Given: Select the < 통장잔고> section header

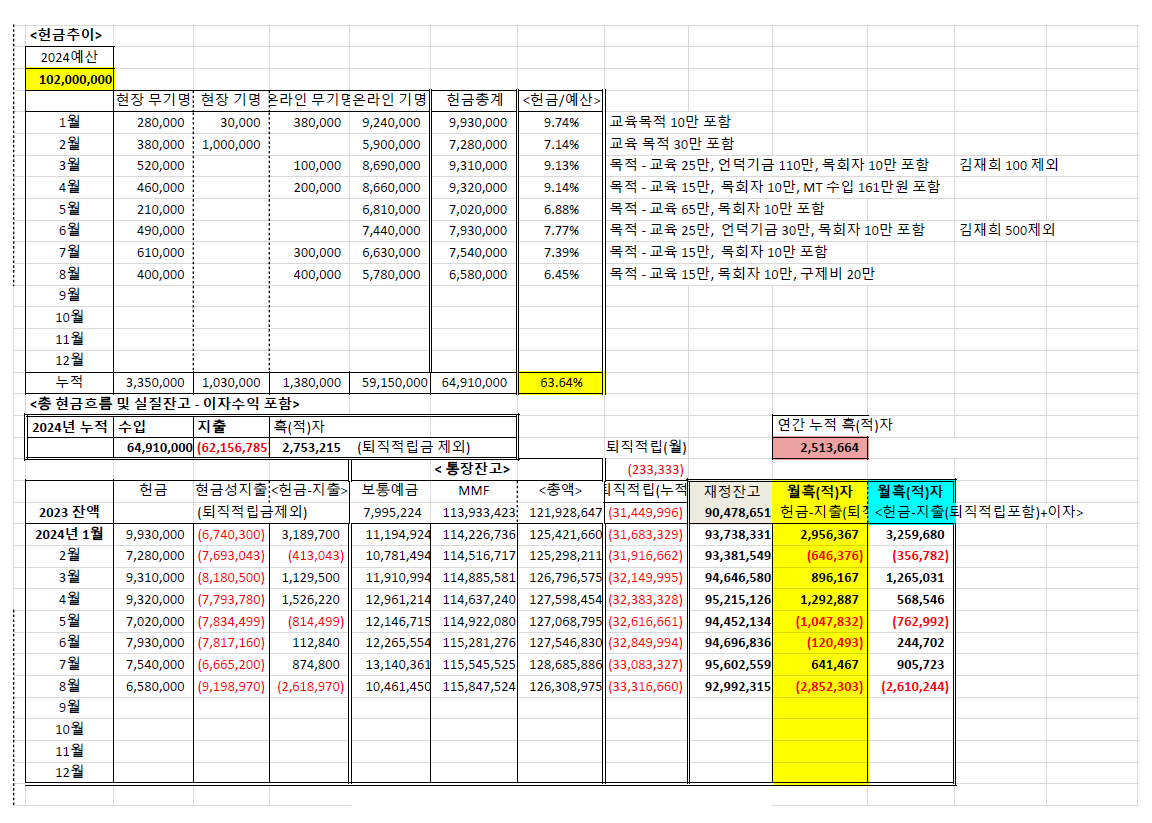Looking at the screenshot, I should (x=472, y=468).
